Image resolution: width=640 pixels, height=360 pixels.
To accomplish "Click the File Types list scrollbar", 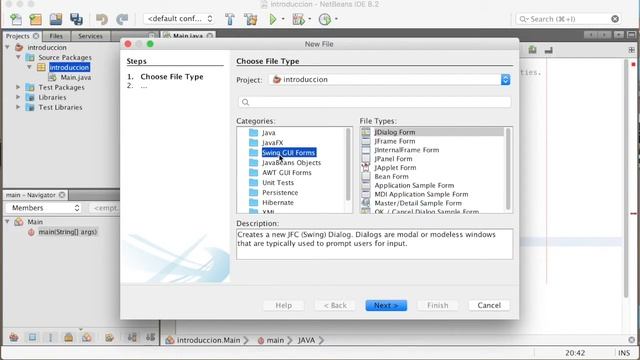I will (x=508, y=169).
